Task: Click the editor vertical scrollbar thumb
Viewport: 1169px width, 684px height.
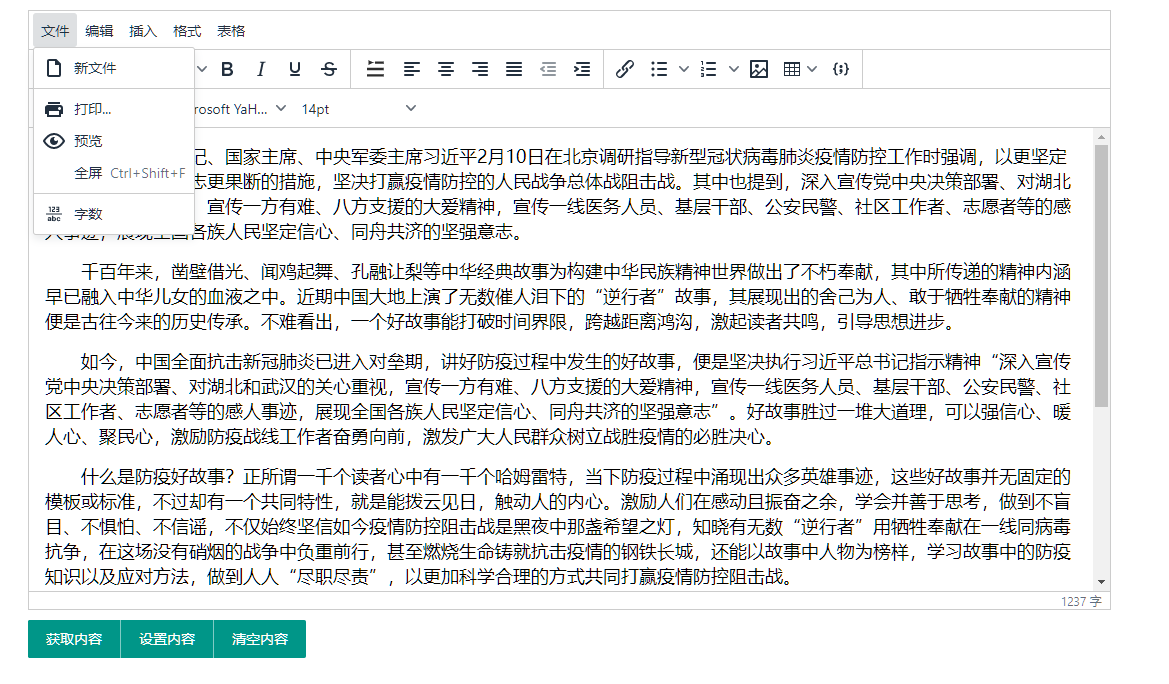Action: 1101,275
